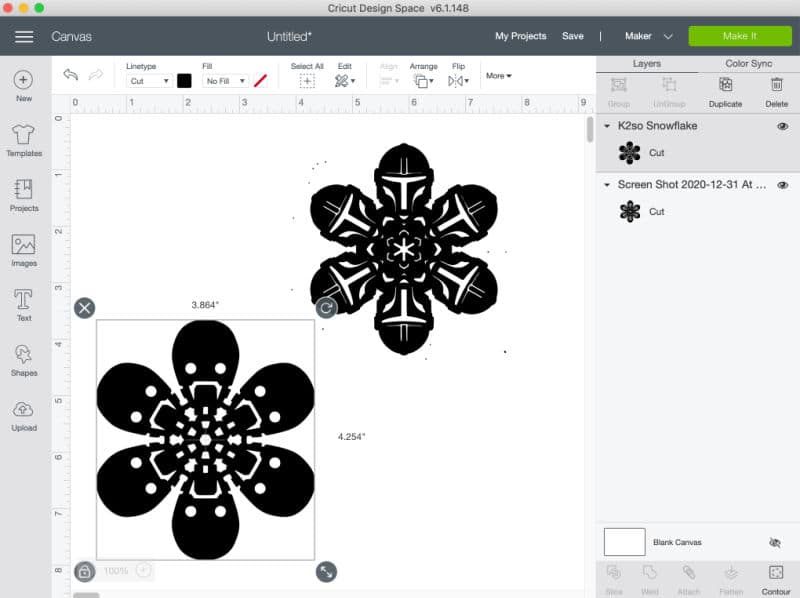Hide the K2so Snowflake layer
This screenshot has height=598, width=800.
click(782, 126)
